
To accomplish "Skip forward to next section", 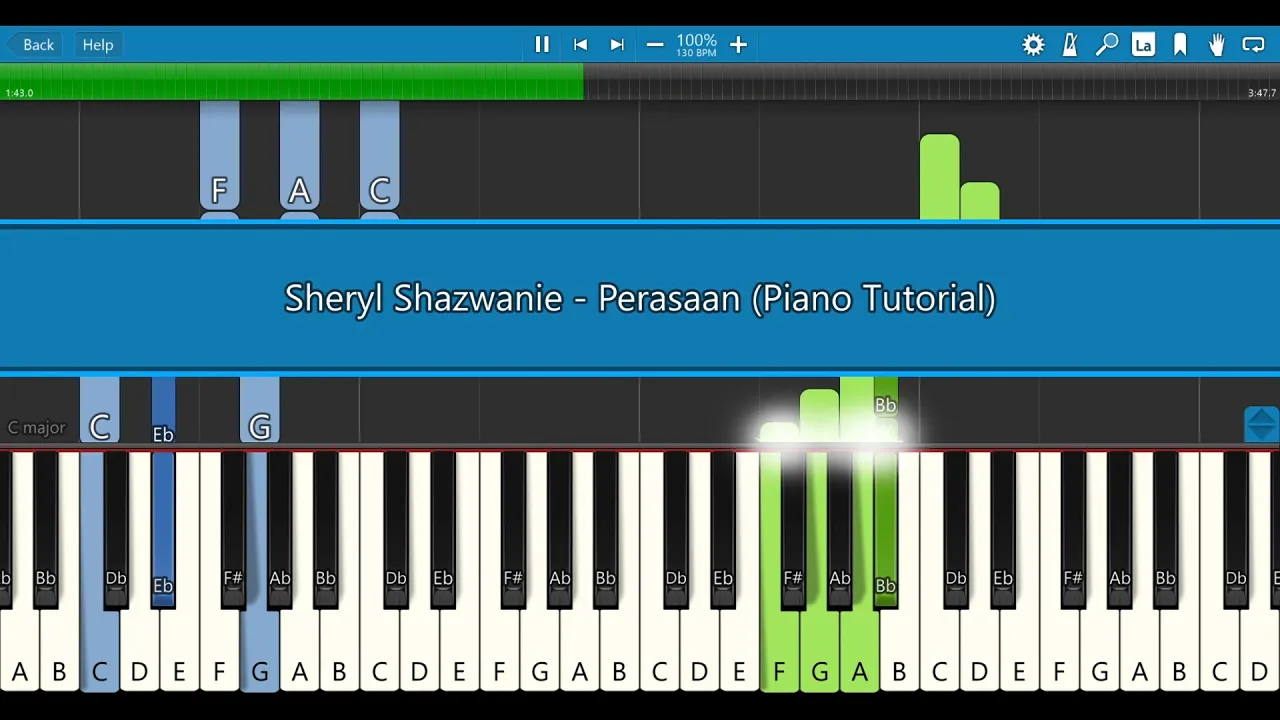I will tap(617, 45).
